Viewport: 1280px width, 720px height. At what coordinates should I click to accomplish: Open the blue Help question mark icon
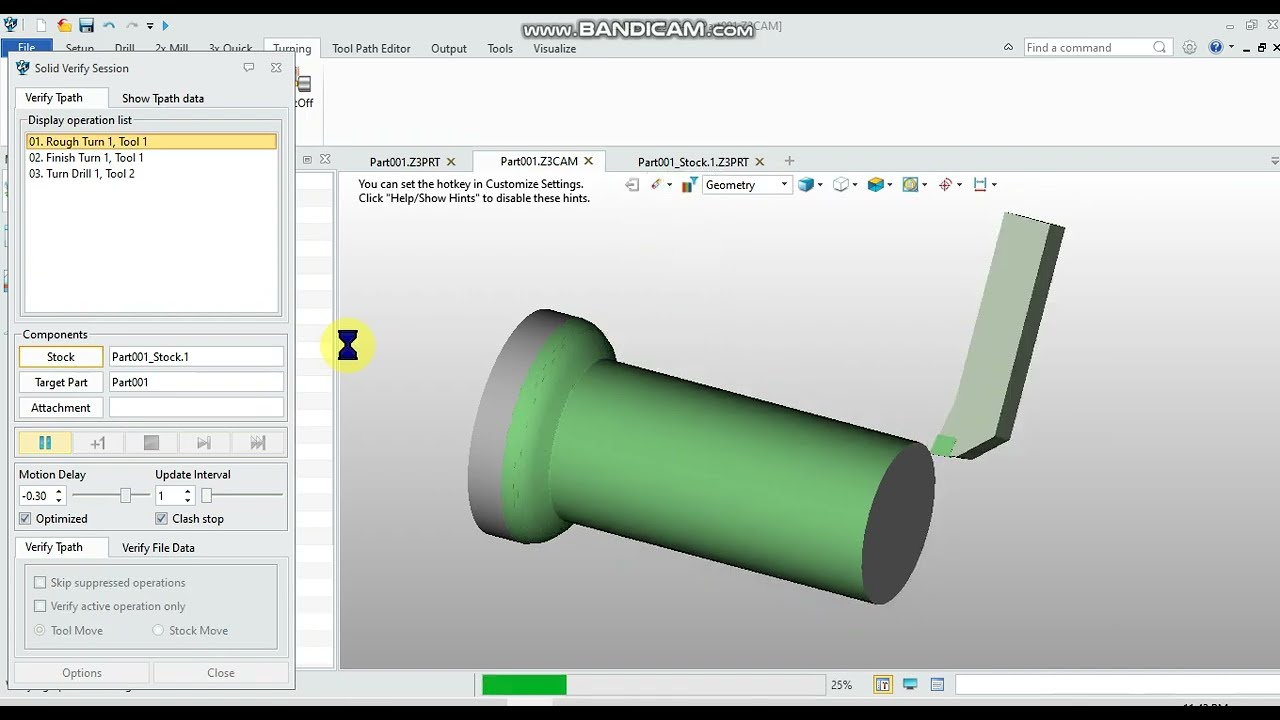pyautogui.click(x=1216, y=47)
